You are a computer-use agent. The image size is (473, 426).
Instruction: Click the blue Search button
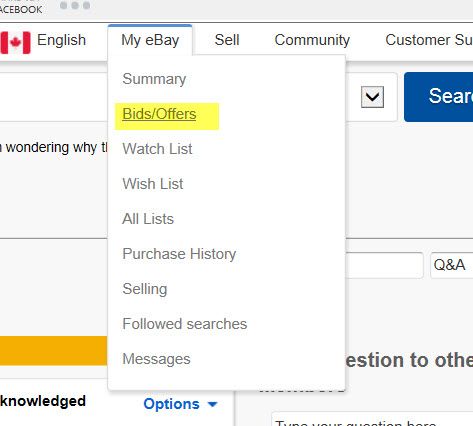pos(439,97)
